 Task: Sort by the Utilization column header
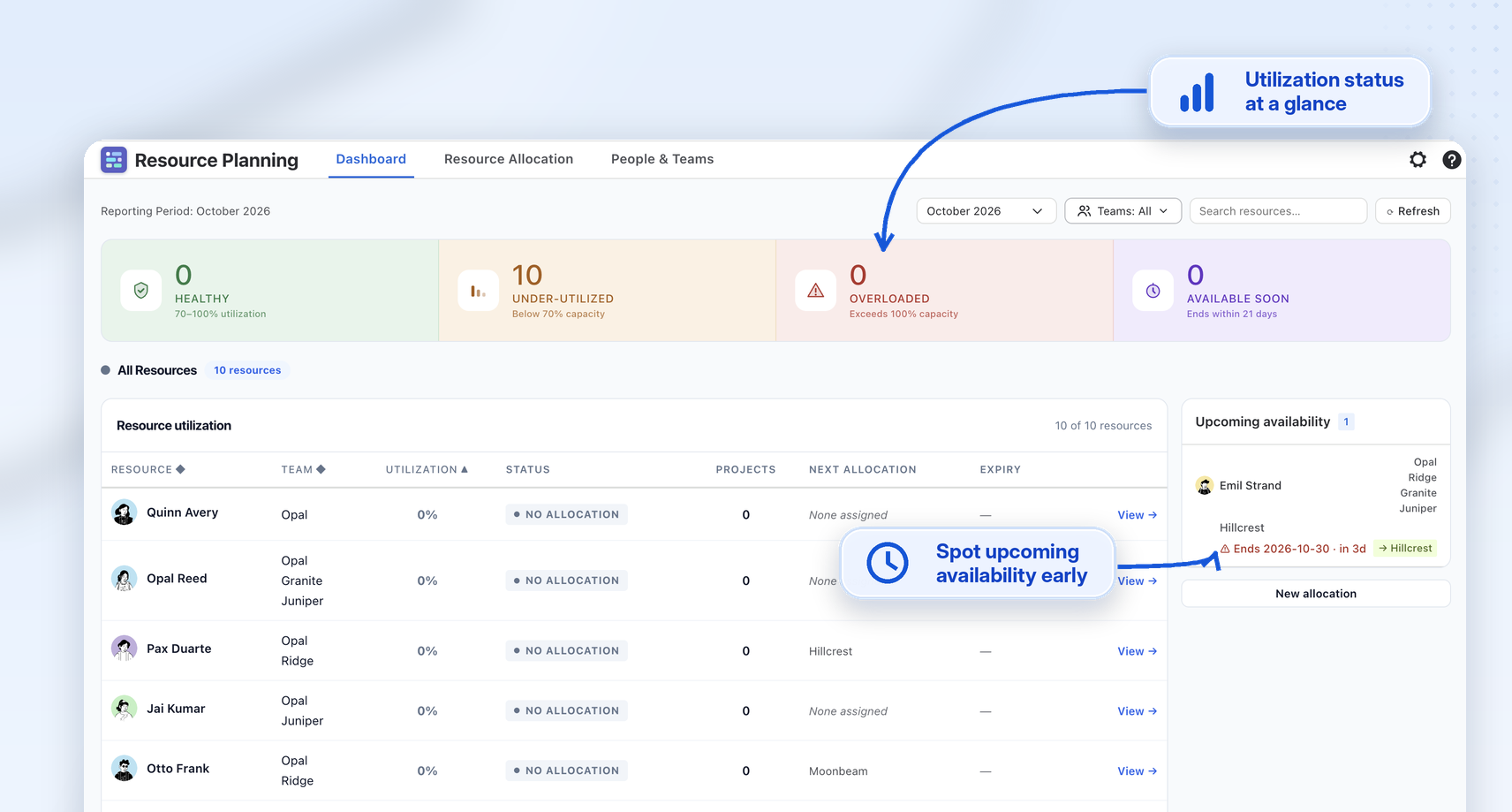point(427,470)
